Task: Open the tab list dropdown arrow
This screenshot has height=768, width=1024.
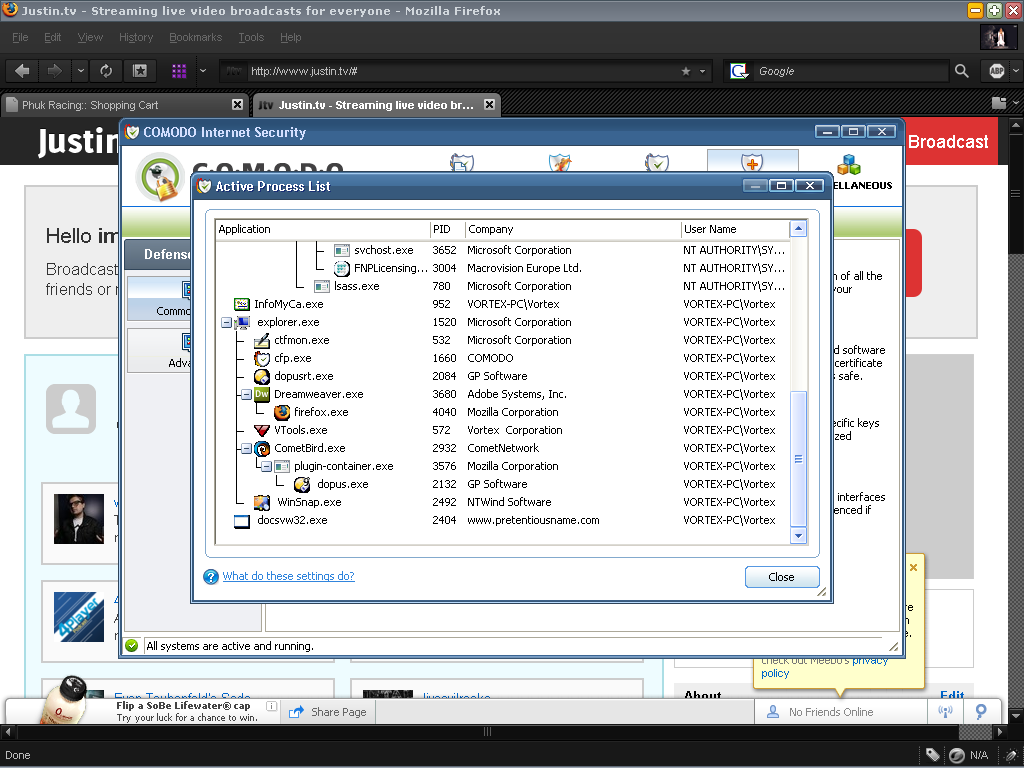Action: (x=1016, y=103)
